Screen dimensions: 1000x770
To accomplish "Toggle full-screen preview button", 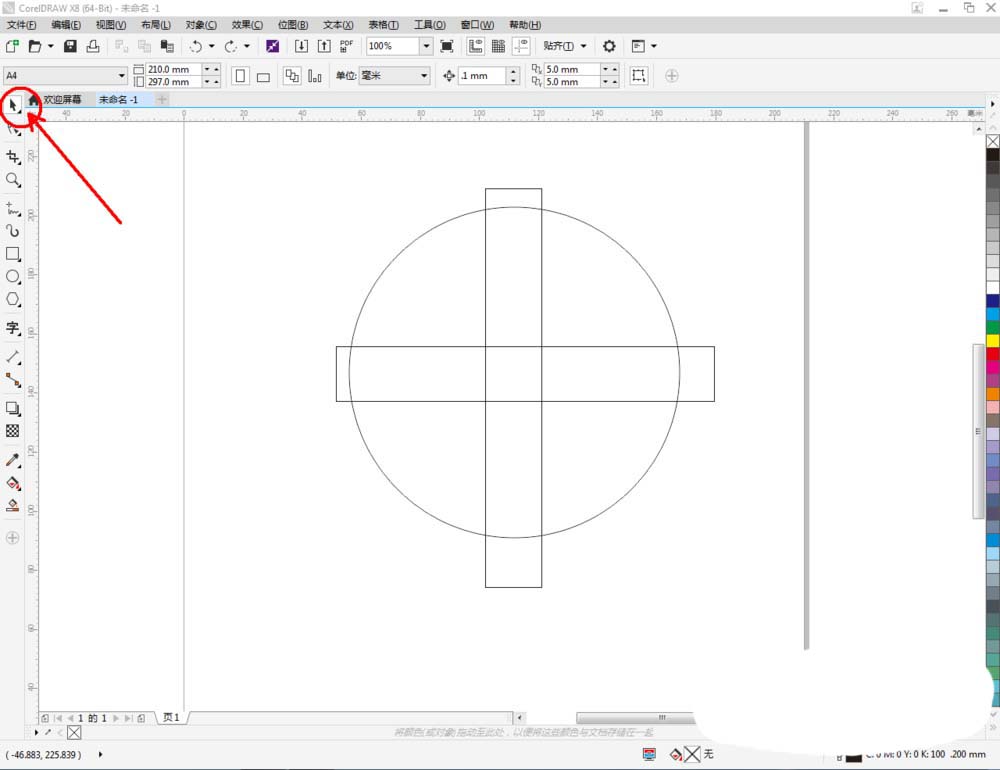I will tap(447, 46).
